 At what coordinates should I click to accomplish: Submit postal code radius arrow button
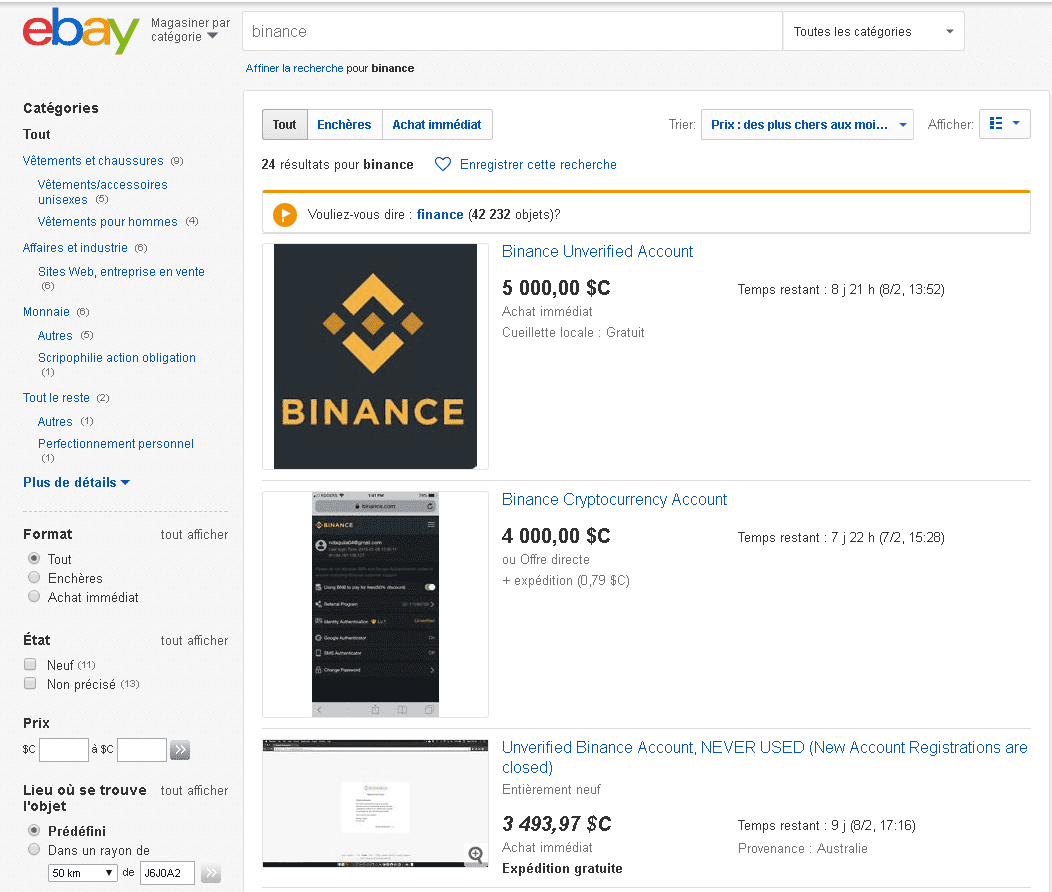click(211, 873)
